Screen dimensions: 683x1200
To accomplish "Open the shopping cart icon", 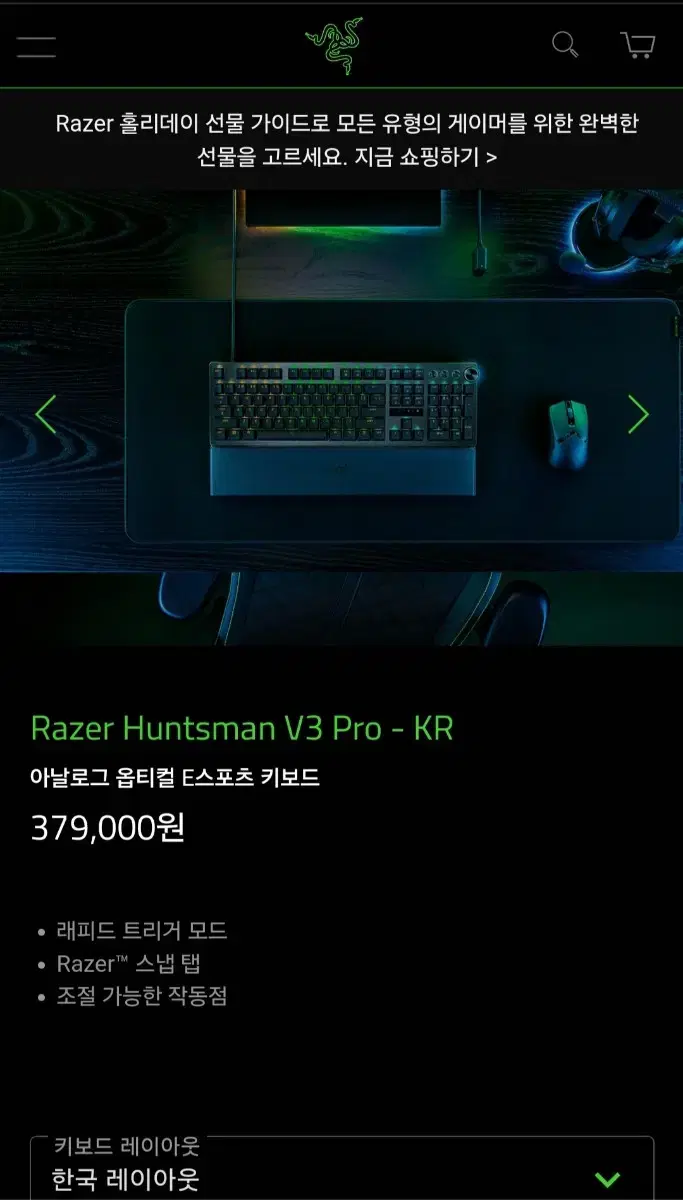I will [x=637, y=45].
